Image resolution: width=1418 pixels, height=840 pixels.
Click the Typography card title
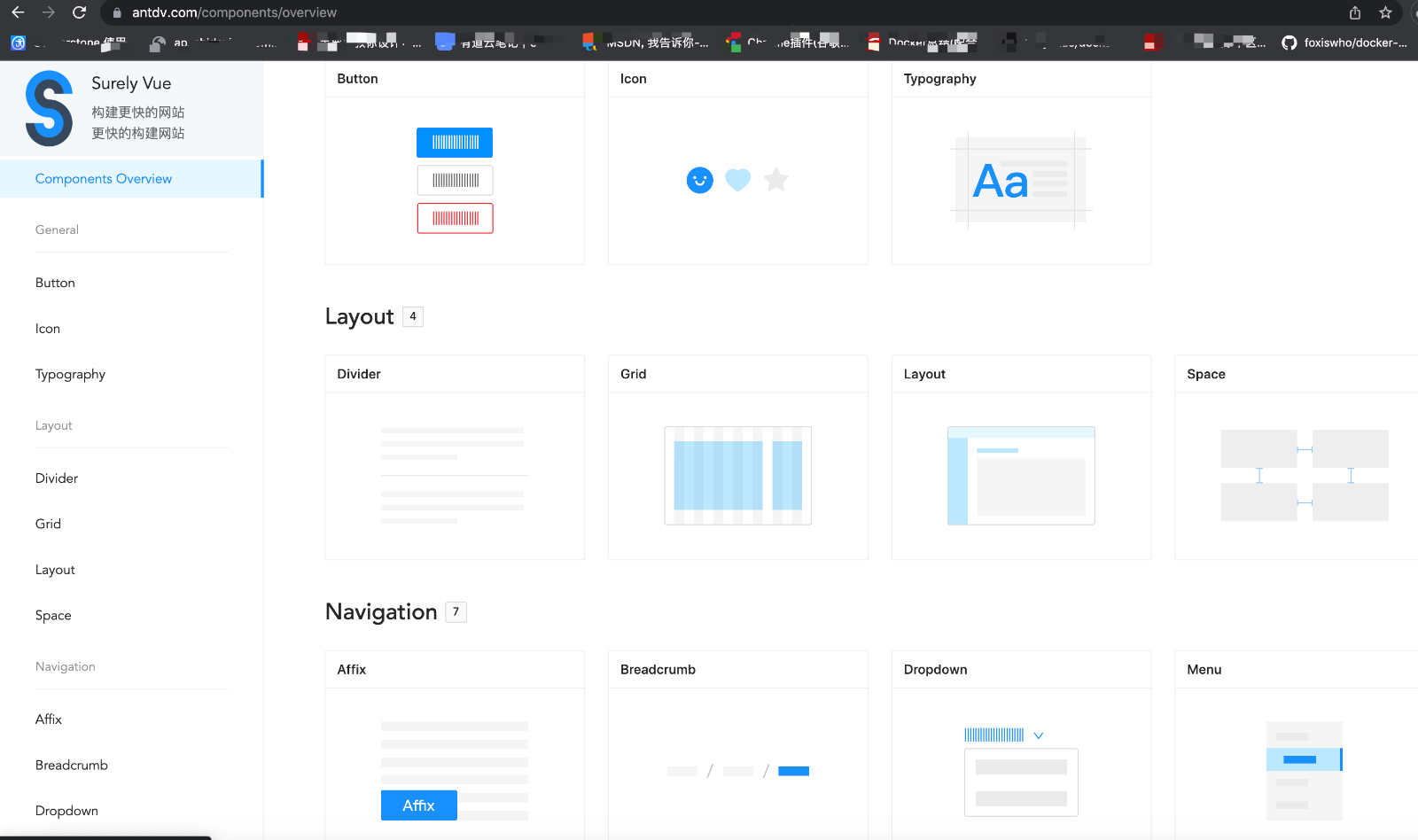click(x=939, y=79)
